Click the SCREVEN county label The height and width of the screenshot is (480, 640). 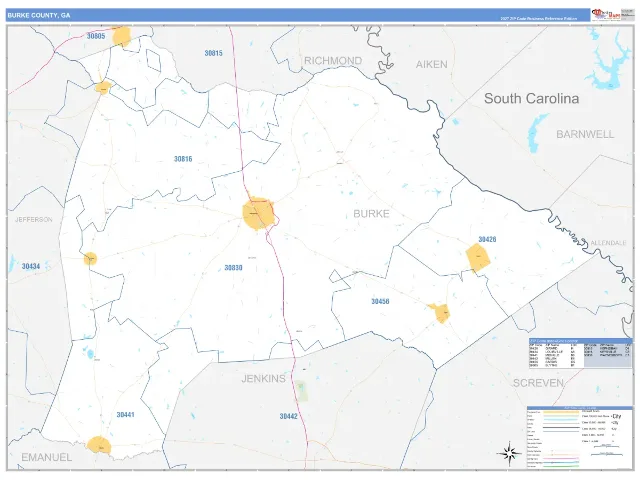click(538, 383)
